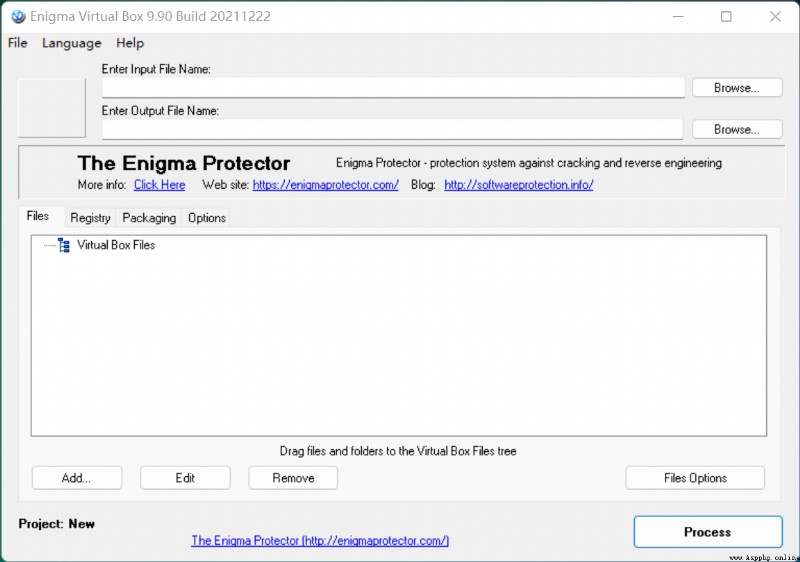Switch to the Options tab
Screen dimensions: 800x562
point(207,218)
